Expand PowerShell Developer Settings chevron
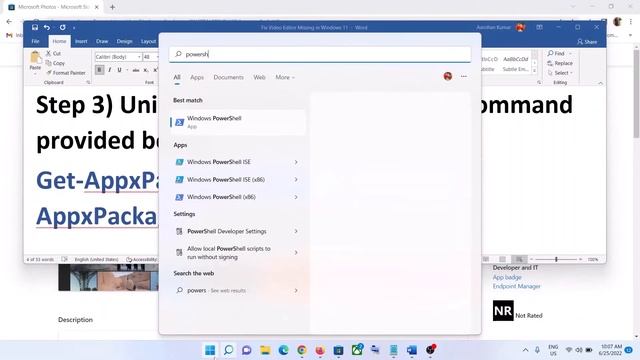Image resolution: width=640 pixels, height=360 pixels. pos(296,231)
